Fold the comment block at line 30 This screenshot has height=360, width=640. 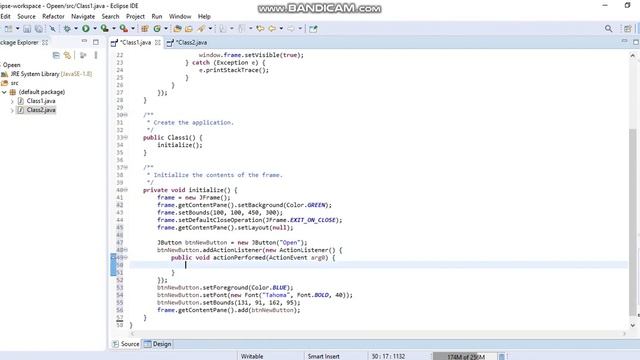tap(126, 115)
